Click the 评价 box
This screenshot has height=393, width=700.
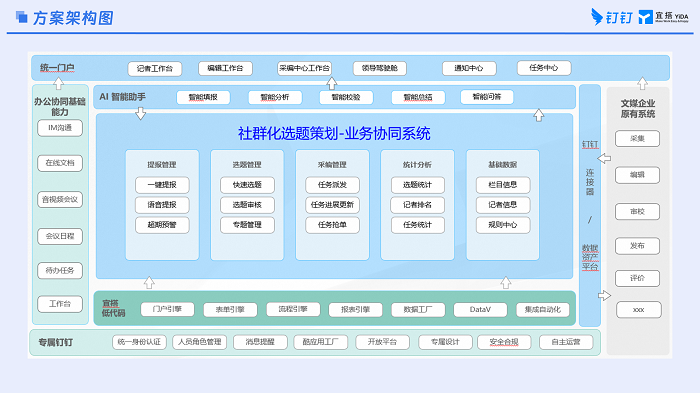click(638, 278)
